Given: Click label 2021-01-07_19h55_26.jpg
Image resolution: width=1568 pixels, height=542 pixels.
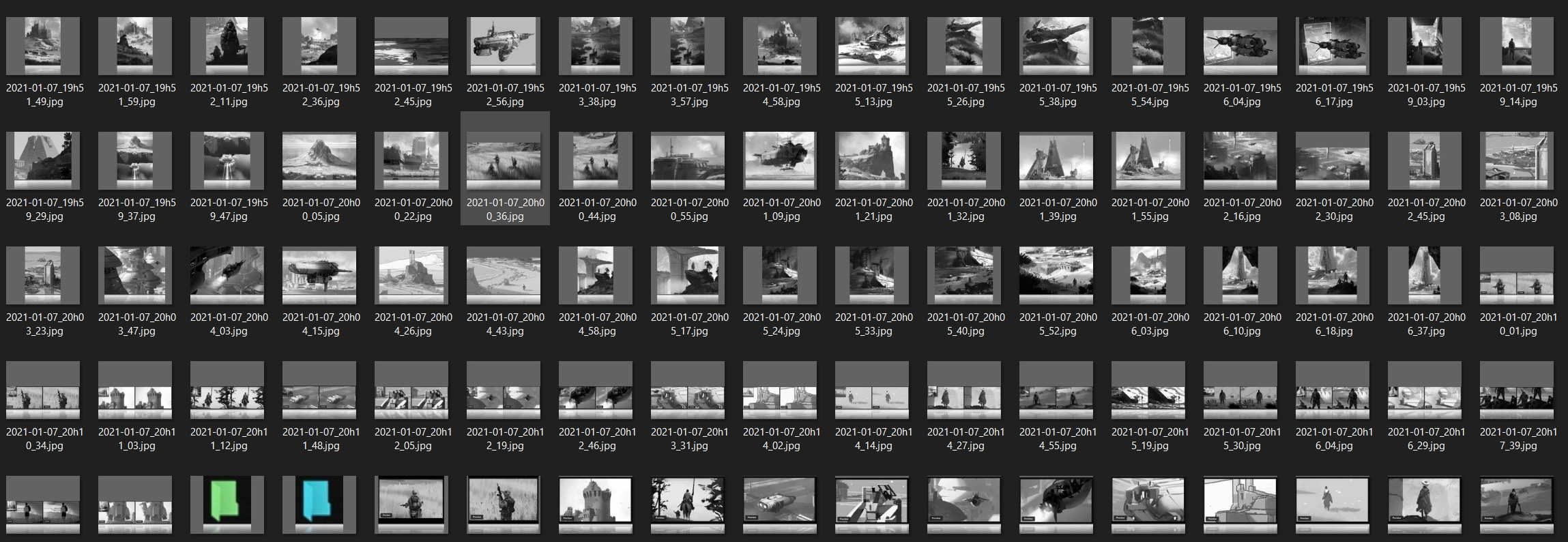Looking at the screenshot, I should pyautogui.click(x=966, y=95).
